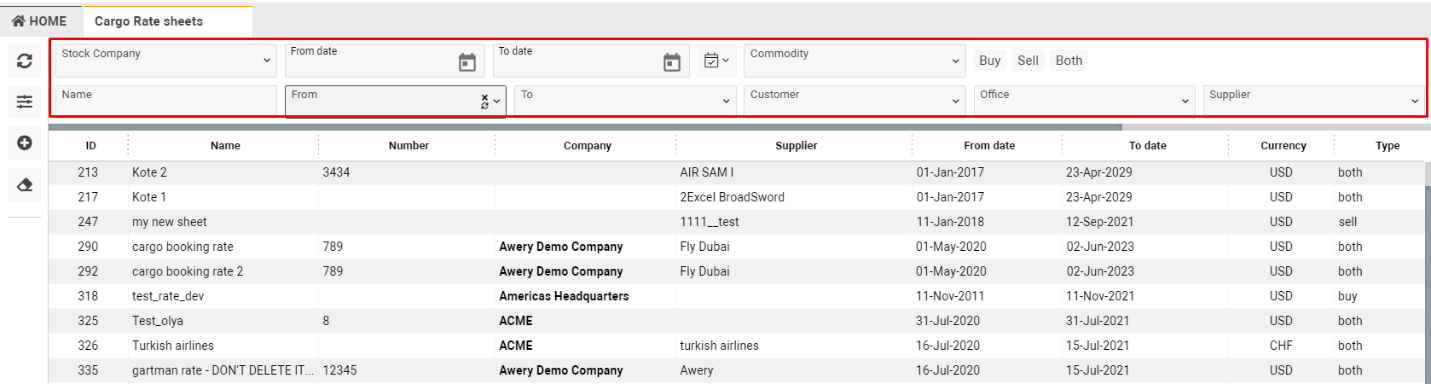This screenshot has width=1431, height=384.
Task: Sort by the From date column header
Action: click(989, 146)
